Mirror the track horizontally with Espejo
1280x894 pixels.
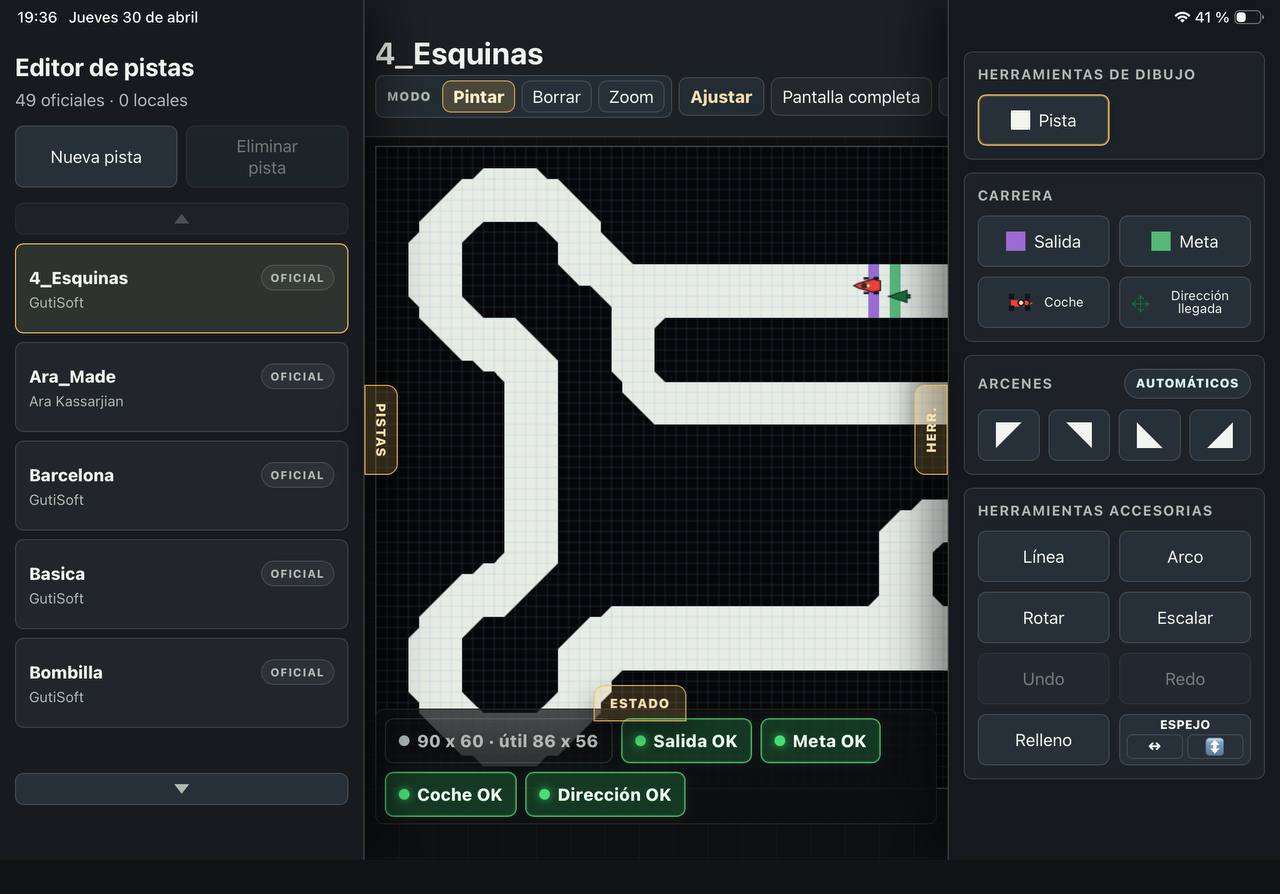pos(1154,747)
